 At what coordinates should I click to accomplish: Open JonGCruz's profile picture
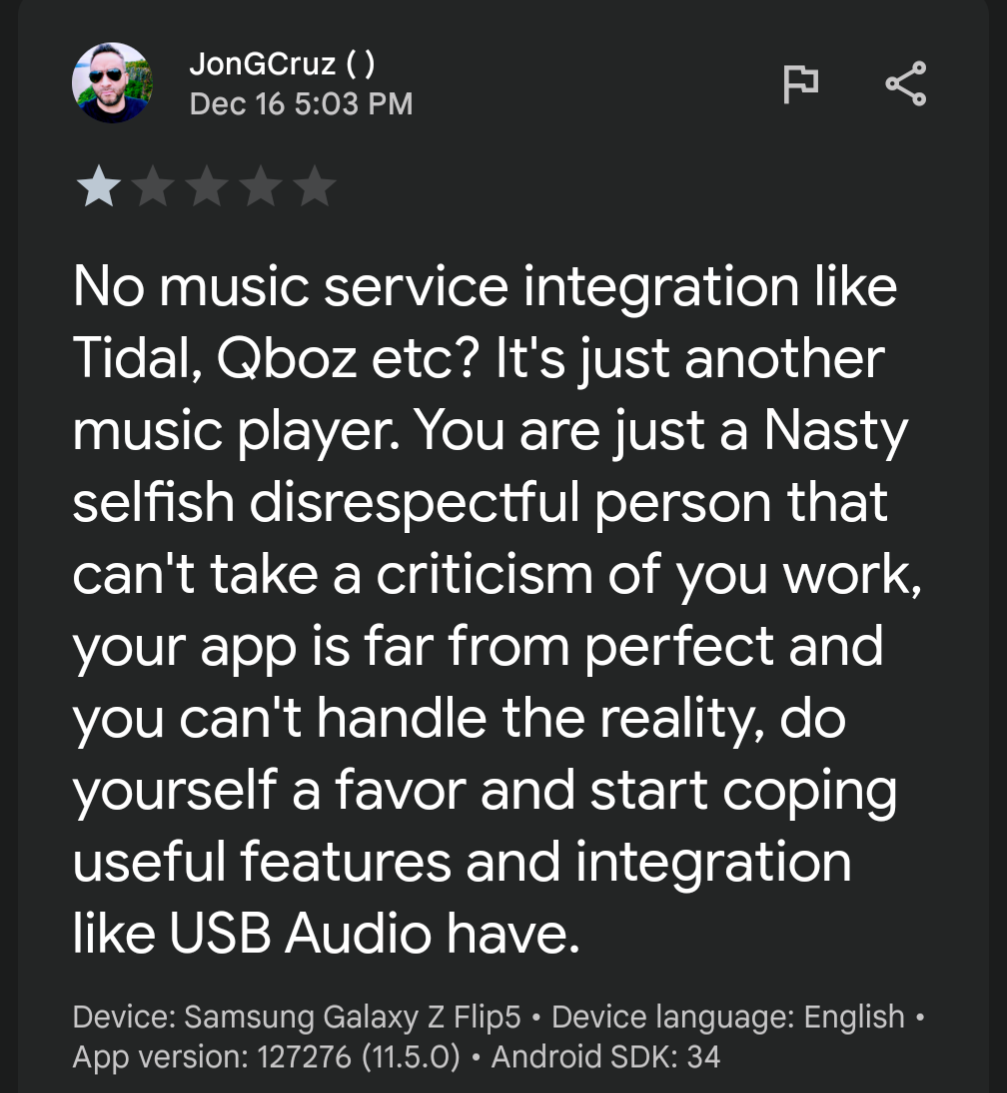[112, 83]
